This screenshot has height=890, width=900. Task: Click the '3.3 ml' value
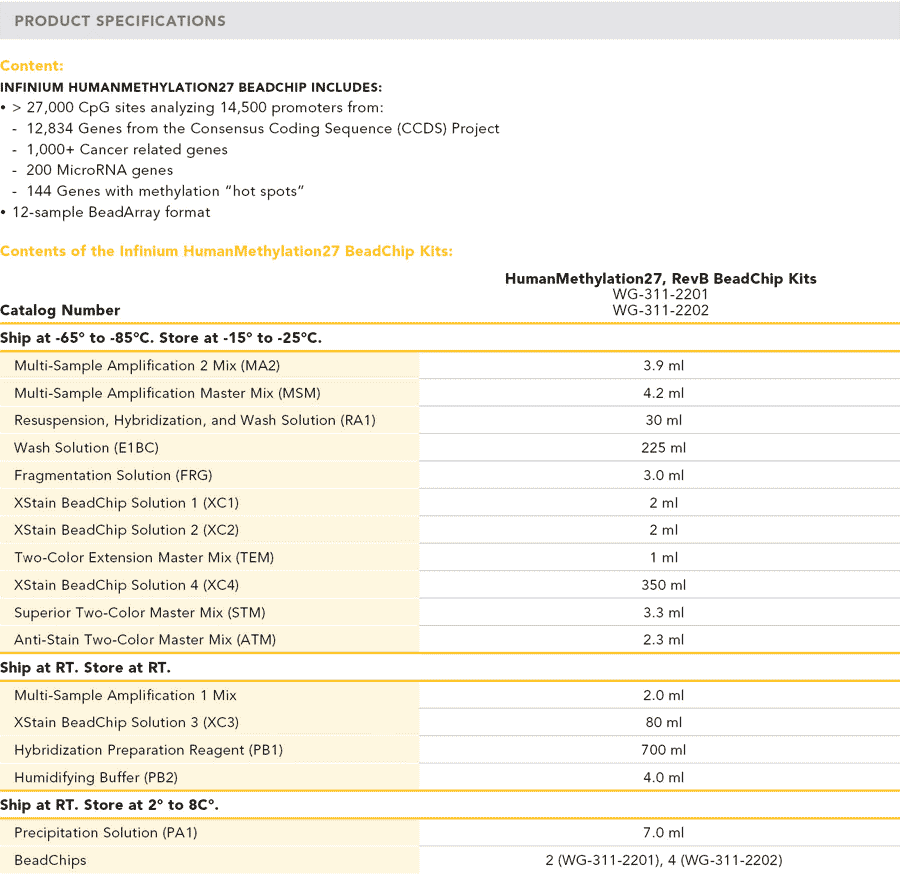click(x=664, y=613)
